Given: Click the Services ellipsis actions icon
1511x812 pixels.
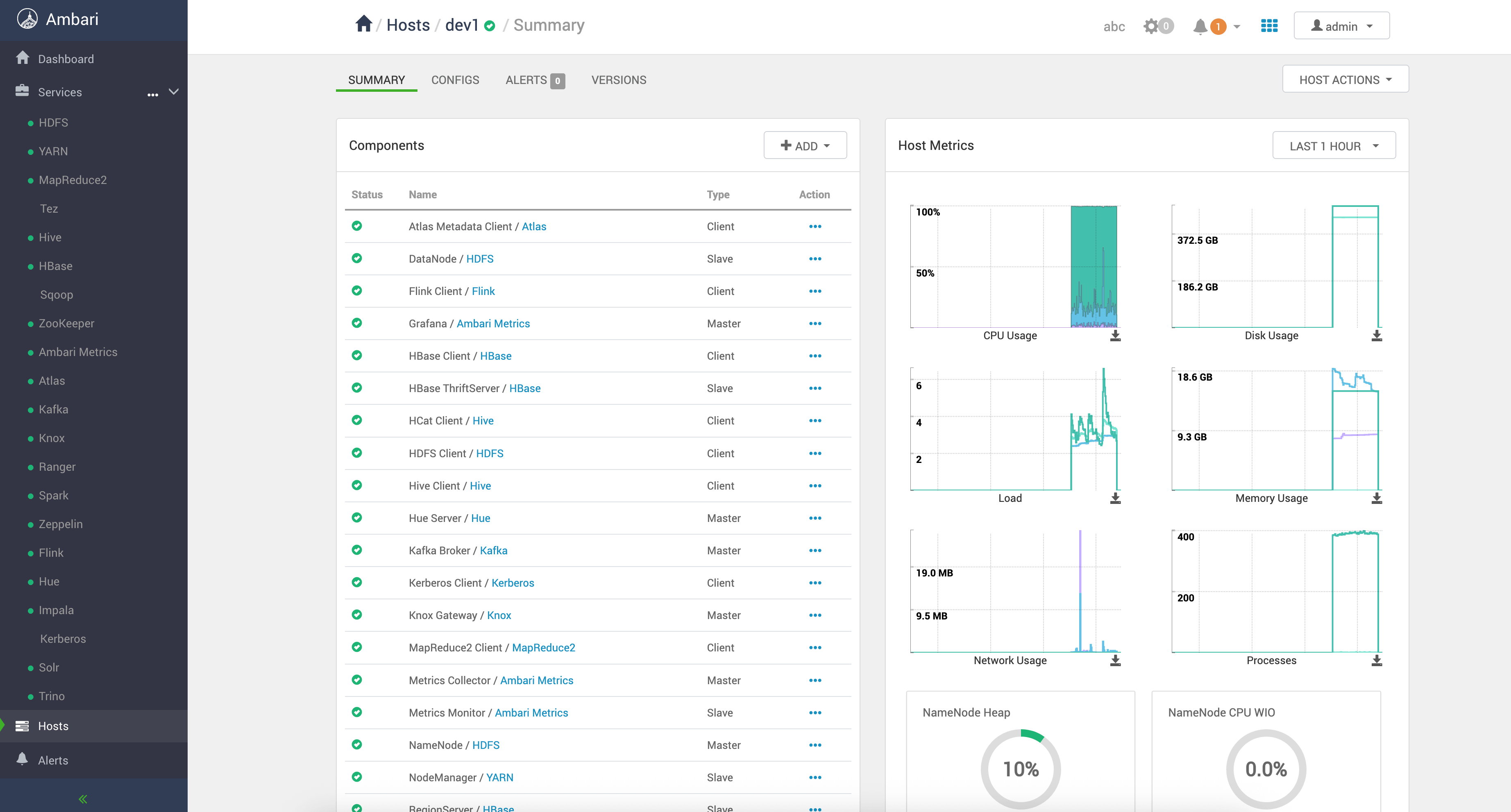Looking at the screenshot, I should [152, 94].
